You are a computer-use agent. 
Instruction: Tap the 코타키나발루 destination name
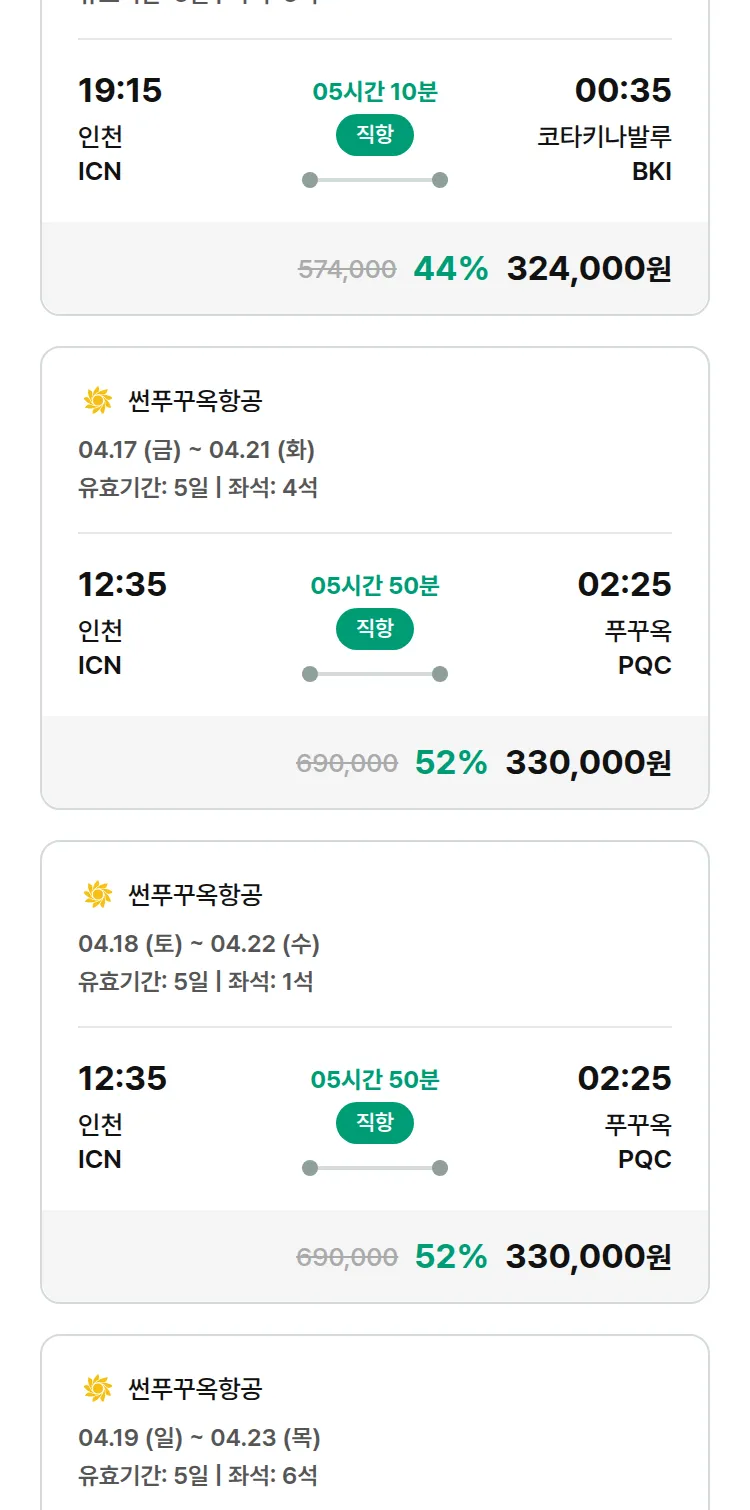point(604,136)
